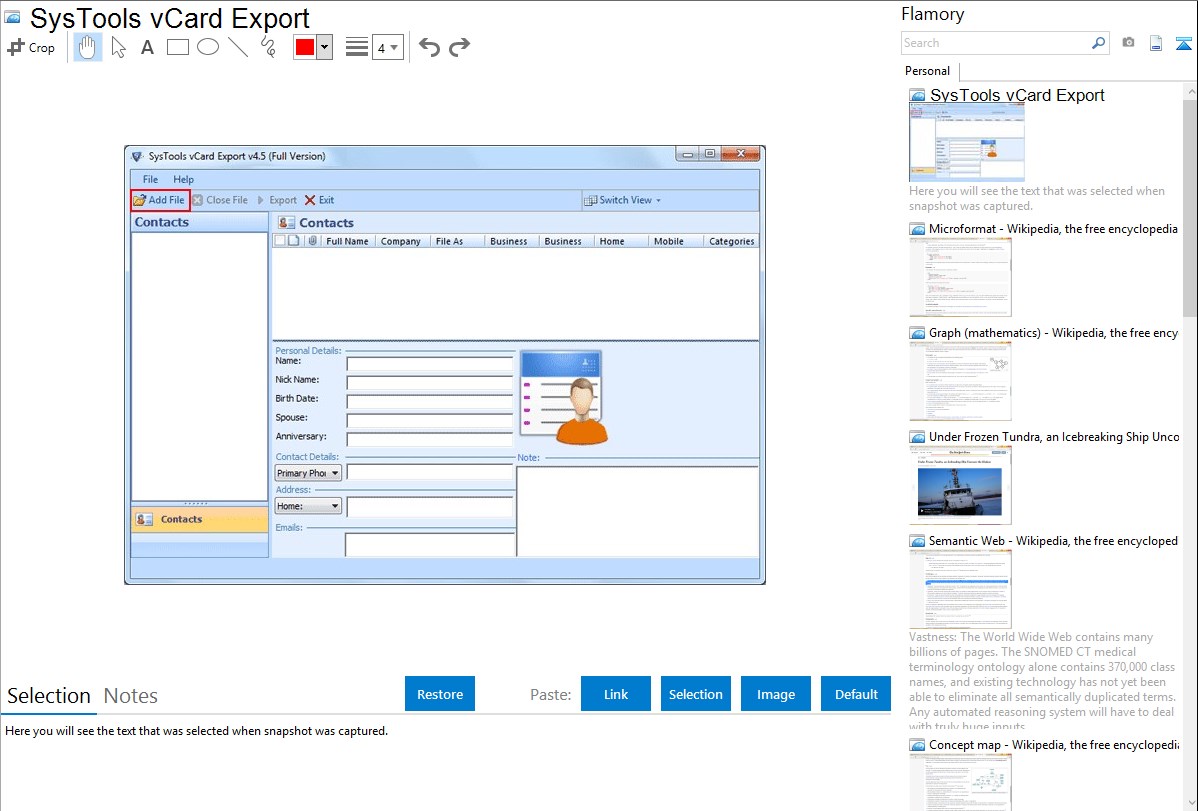The width and height of the screenshot is (1198, 811).
Task: Open the File menu in SysTools
Action: coord(151,179)
